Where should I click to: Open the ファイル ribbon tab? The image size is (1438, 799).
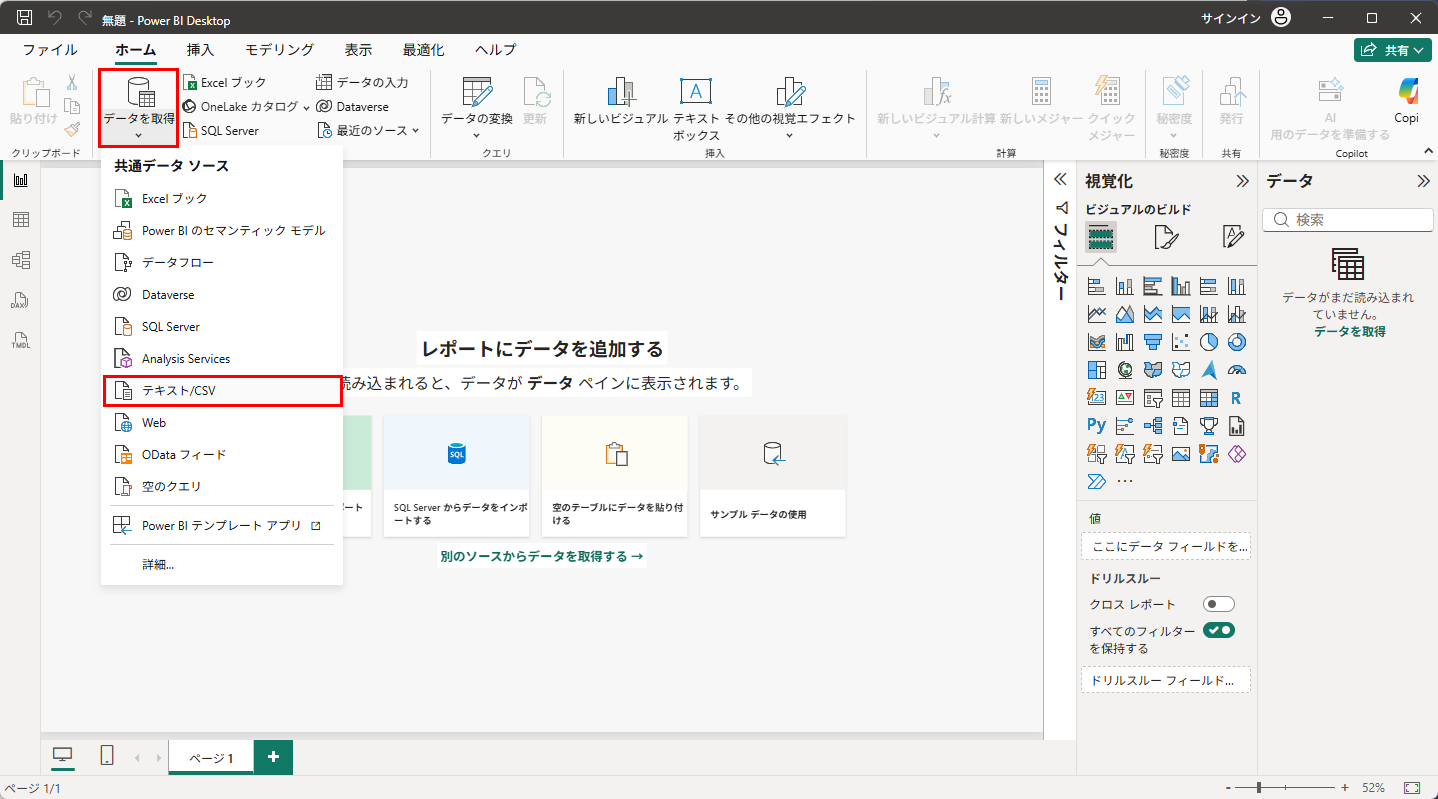[x=50, y=50]
